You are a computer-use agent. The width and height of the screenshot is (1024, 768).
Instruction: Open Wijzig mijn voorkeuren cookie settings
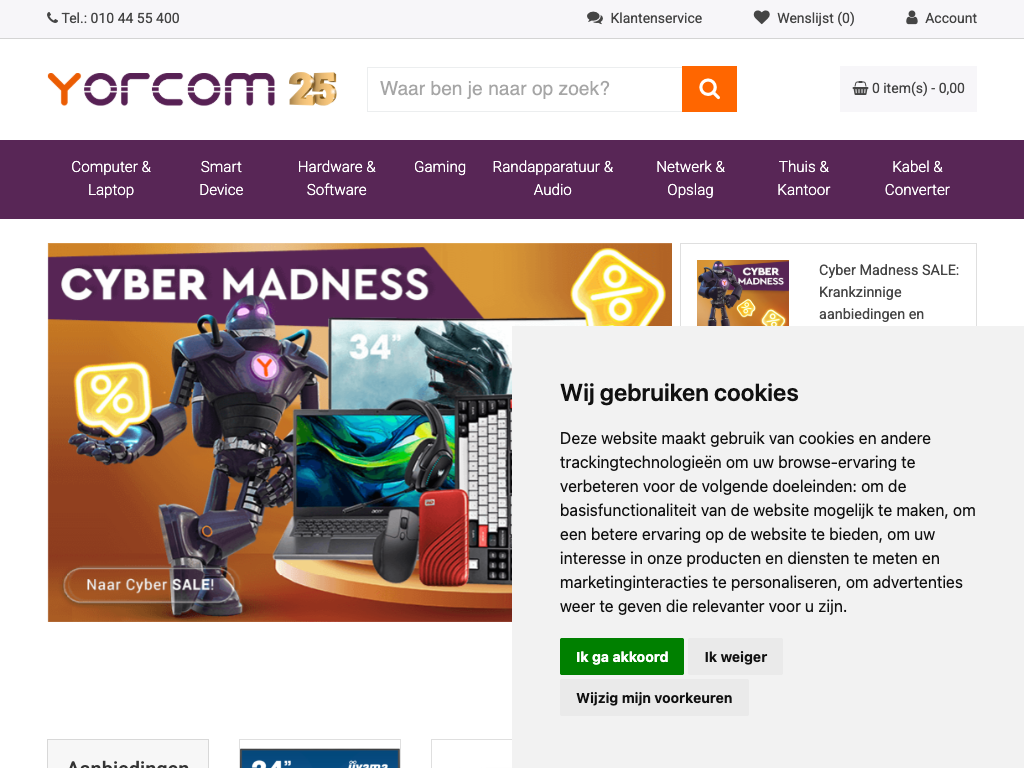point(654,697)
